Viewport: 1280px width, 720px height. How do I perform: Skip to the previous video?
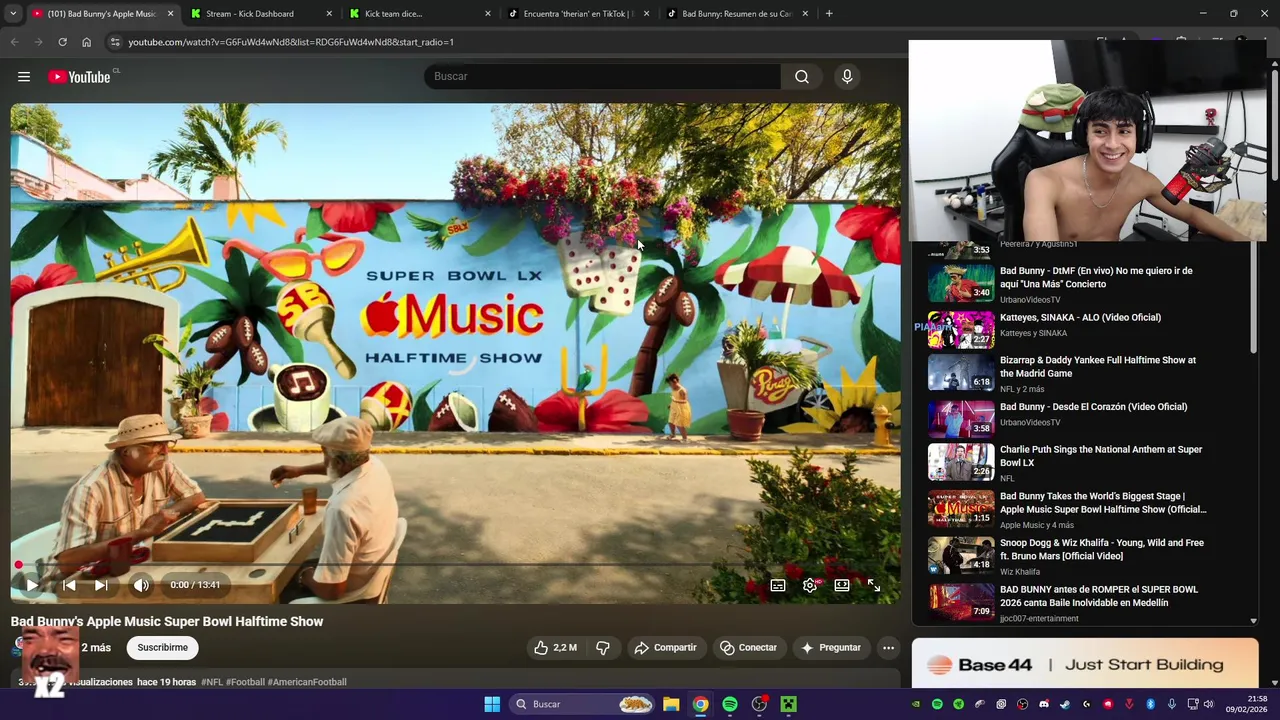tap(69, 585)
